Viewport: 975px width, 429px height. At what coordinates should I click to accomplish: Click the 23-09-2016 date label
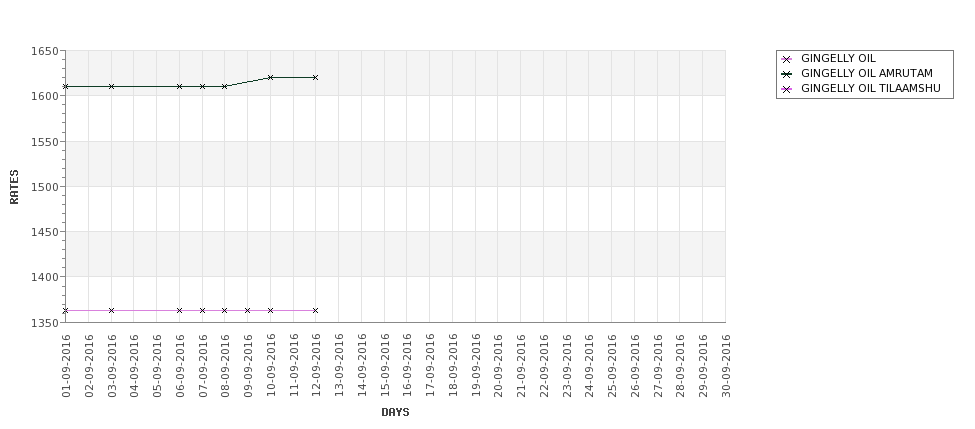(x=566, y=366)
